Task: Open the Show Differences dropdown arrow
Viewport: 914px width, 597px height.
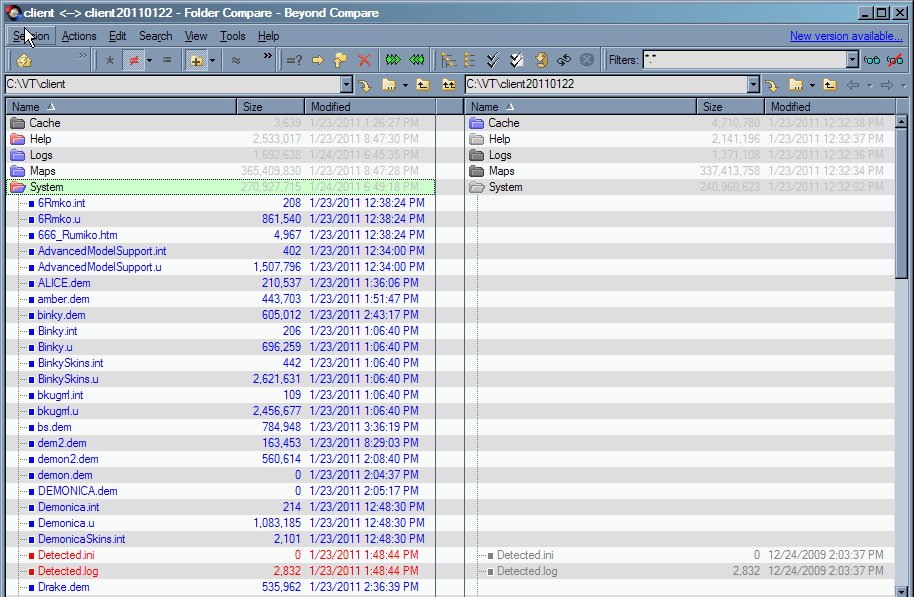Action: coord(150,61)
